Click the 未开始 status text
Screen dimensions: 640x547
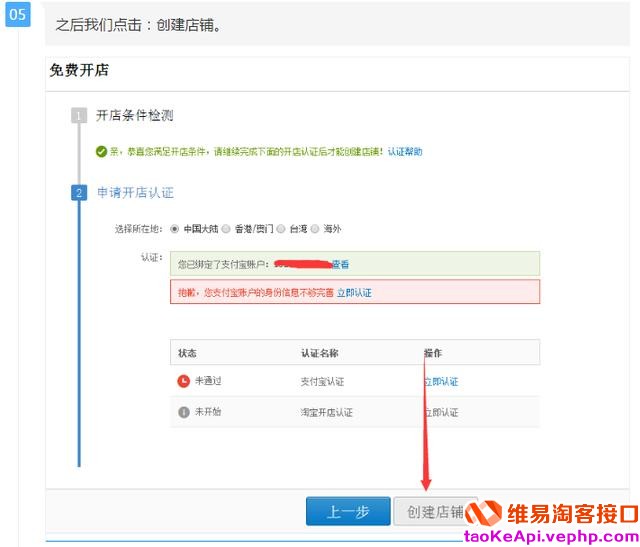tap(208, 411)
